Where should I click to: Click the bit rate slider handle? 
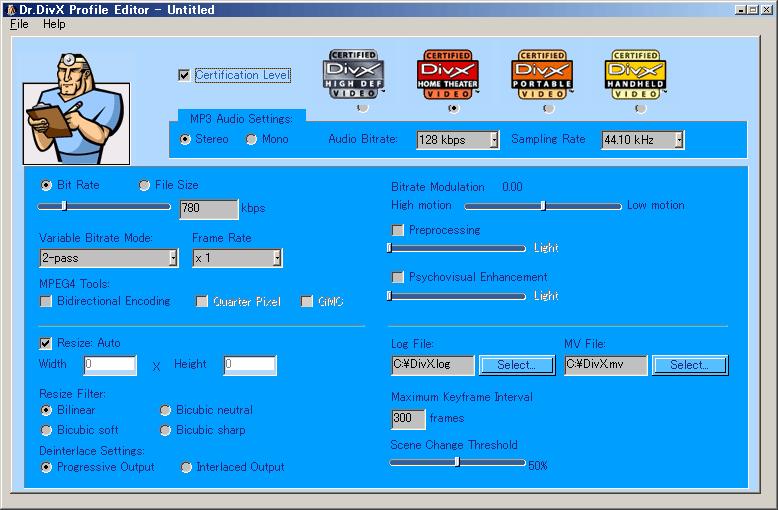[64, 206]
